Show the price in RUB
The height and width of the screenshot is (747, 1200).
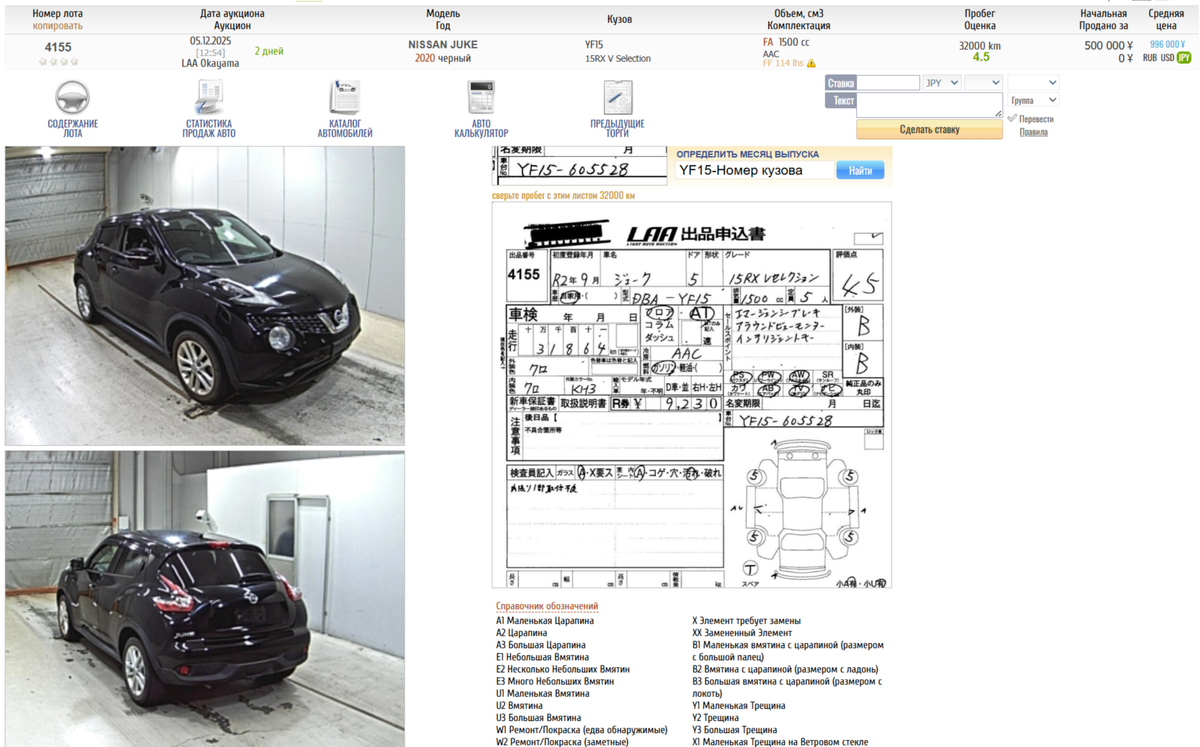coord(1150,57)
